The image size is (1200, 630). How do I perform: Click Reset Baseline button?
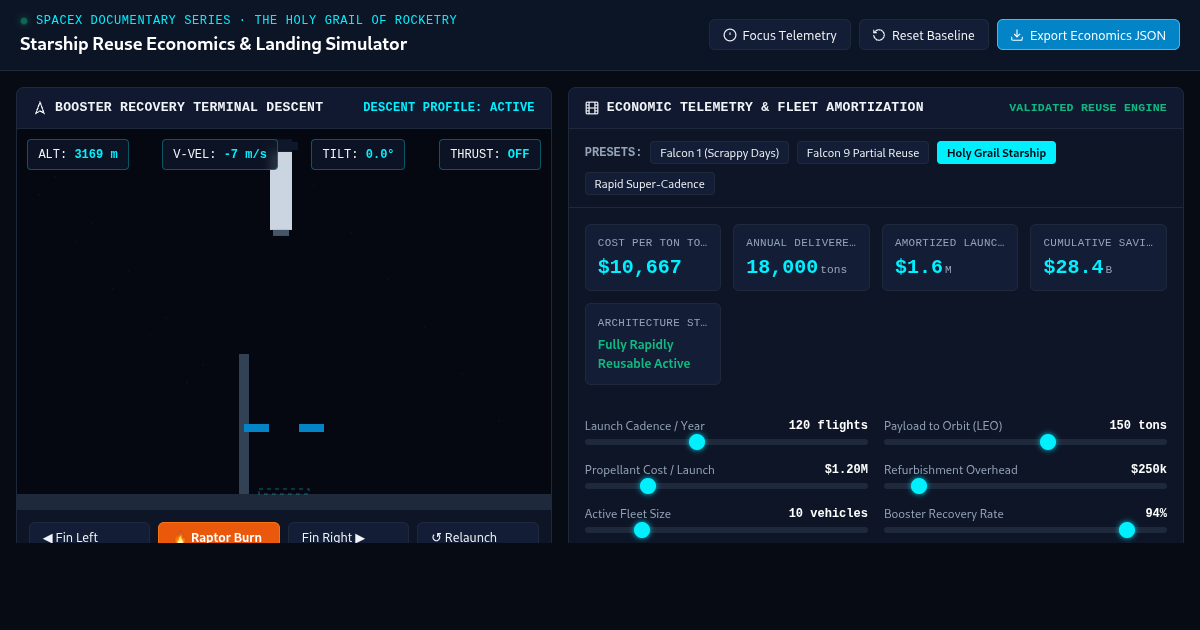click(x=924, y=35)
